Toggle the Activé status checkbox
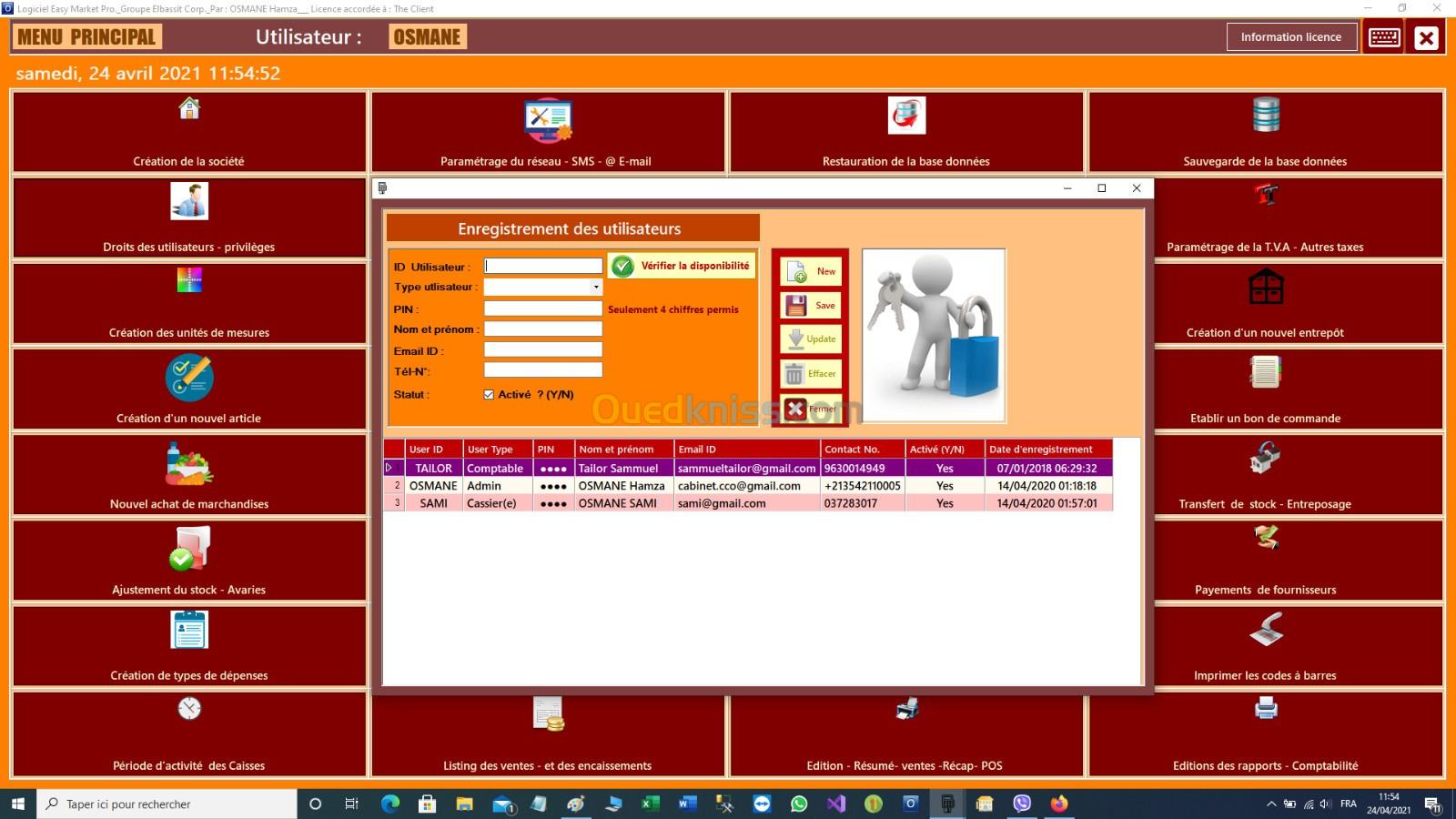This screenshot has height=819, width=1456. click(489, 395)
